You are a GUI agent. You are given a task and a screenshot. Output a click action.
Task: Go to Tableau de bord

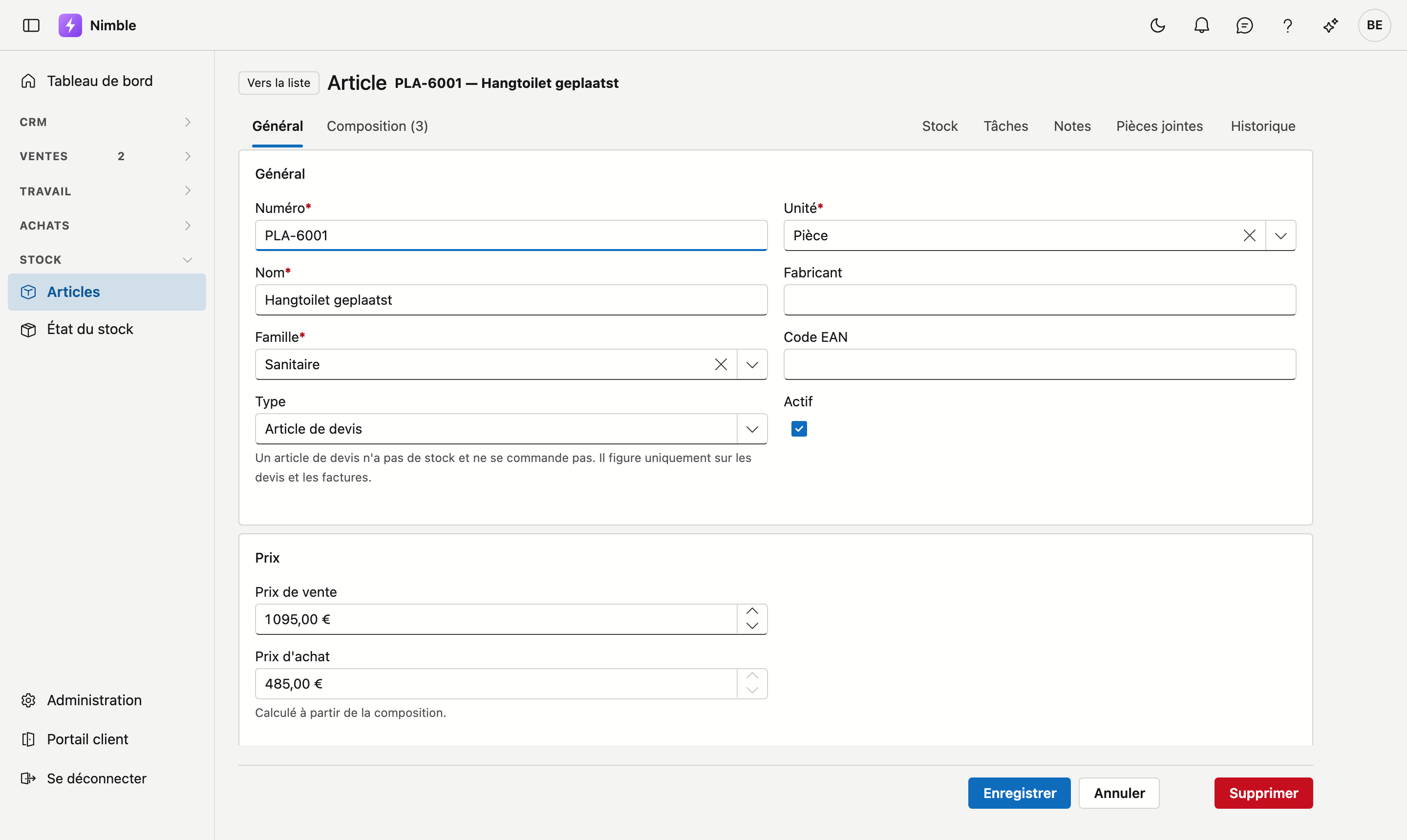coord(107,81)
